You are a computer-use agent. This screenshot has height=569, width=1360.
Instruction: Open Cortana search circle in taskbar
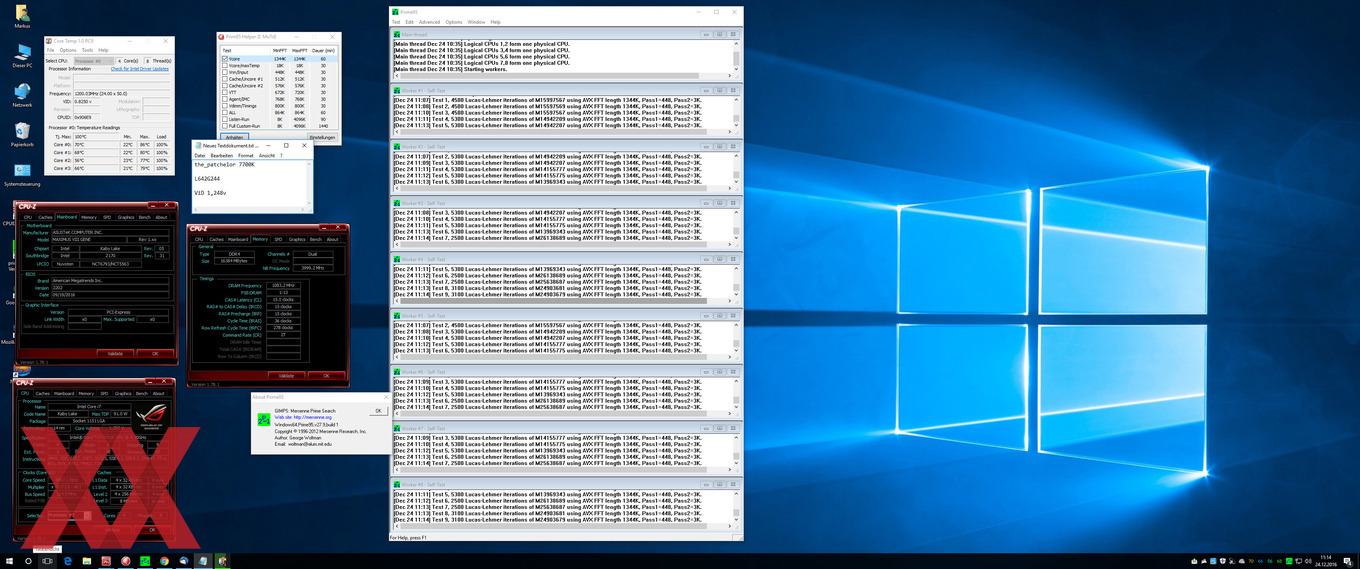pos(29,561)
